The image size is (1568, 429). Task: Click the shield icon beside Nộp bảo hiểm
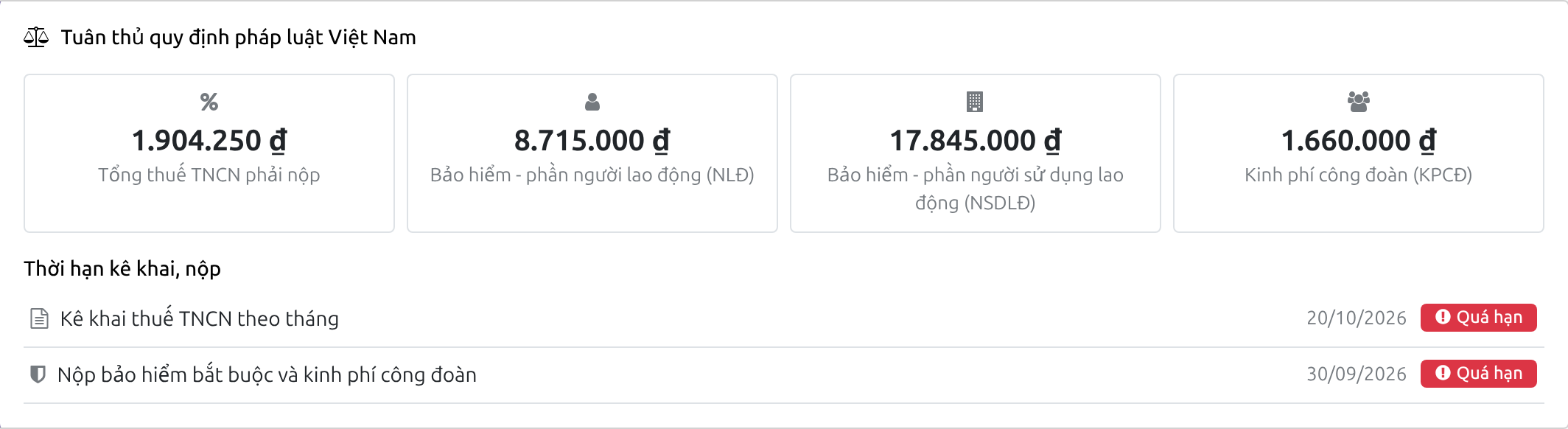[38, 374]
